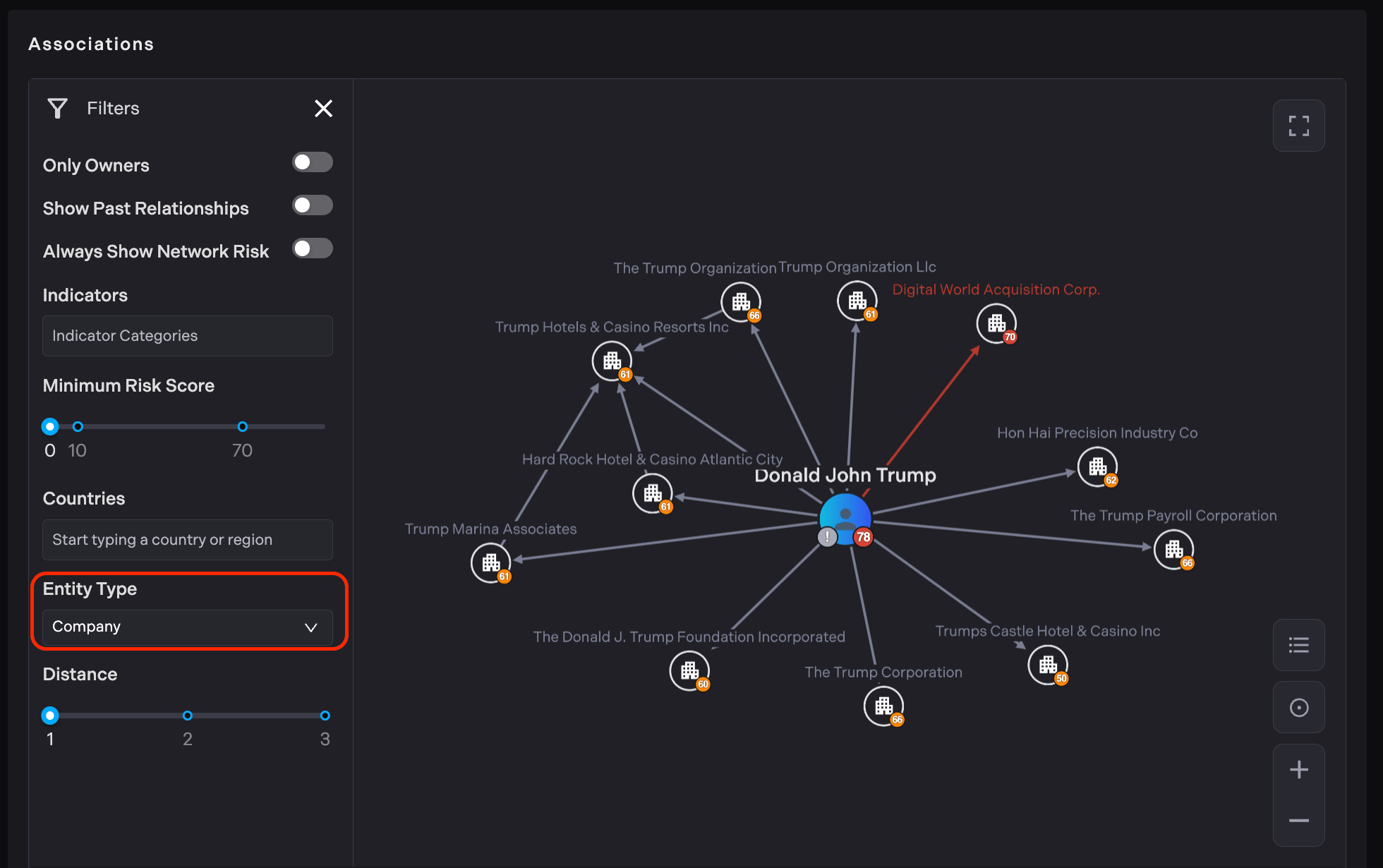Image resolution: width=1383 pixels, height=868 pixels.
Task: Select The Trump Payroll Corporation node
Action: 1173,549
